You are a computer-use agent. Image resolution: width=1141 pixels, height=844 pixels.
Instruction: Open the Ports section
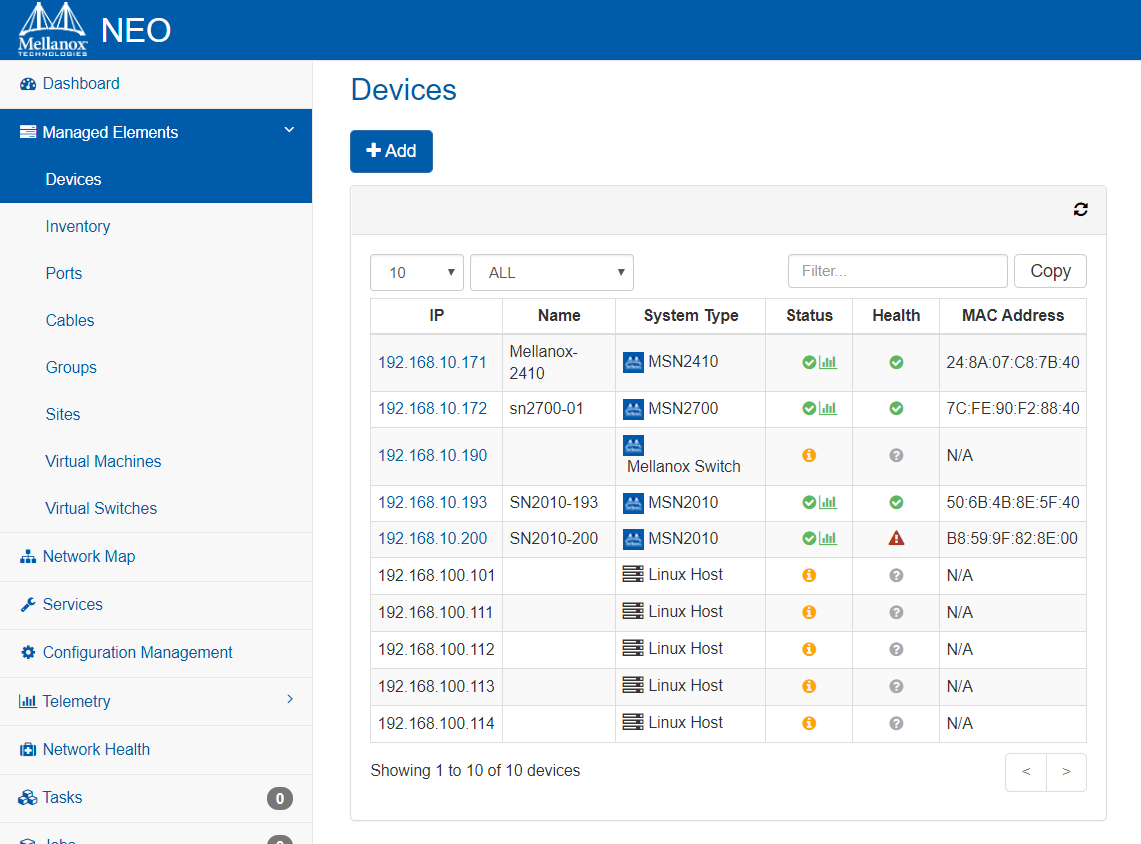pyautogui.click(x=64, y=274)
